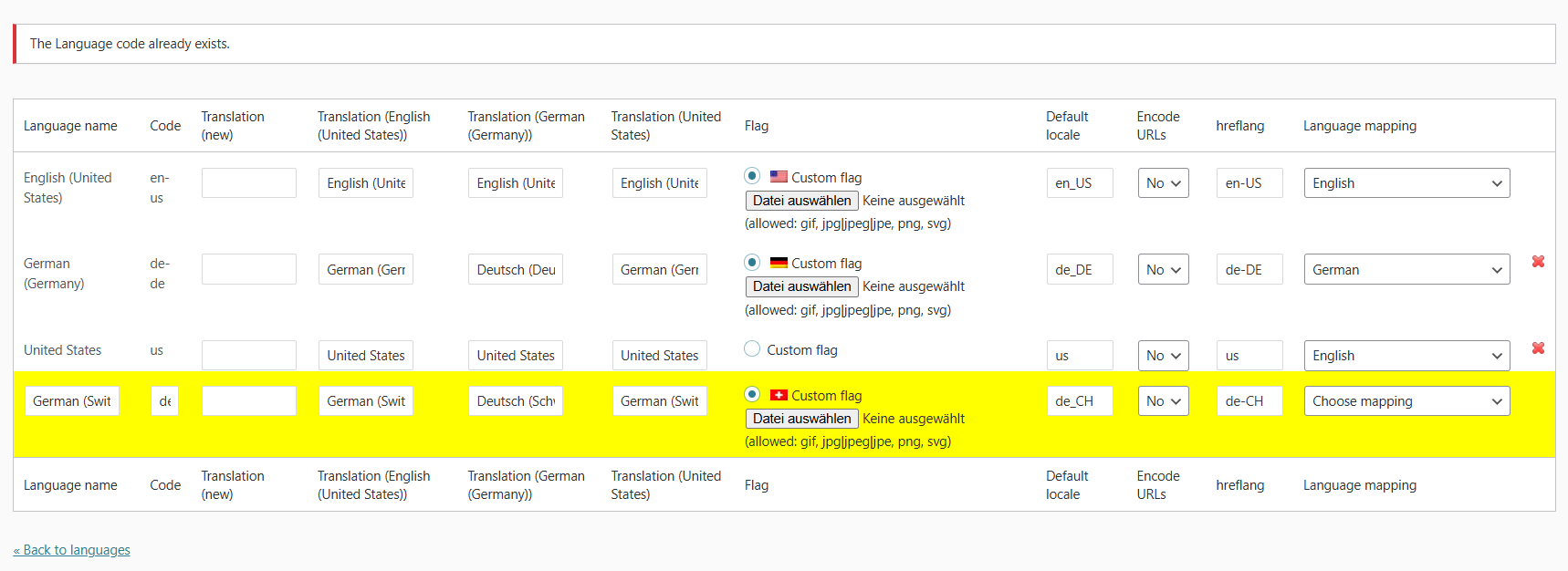1568x571 pixels.
Task: Open Language mapping dropdown in United States row
Action: [x=1406, y=356]
